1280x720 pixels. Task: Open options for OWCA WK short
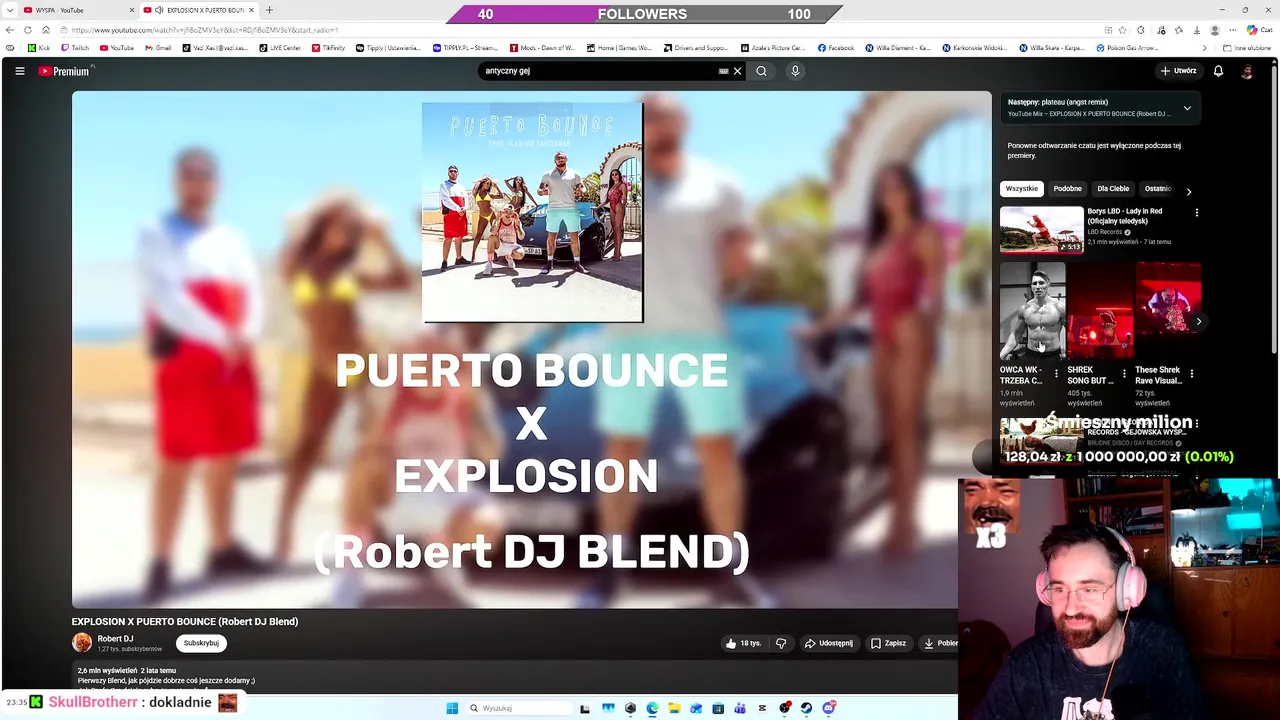[x=1056, y=374]
